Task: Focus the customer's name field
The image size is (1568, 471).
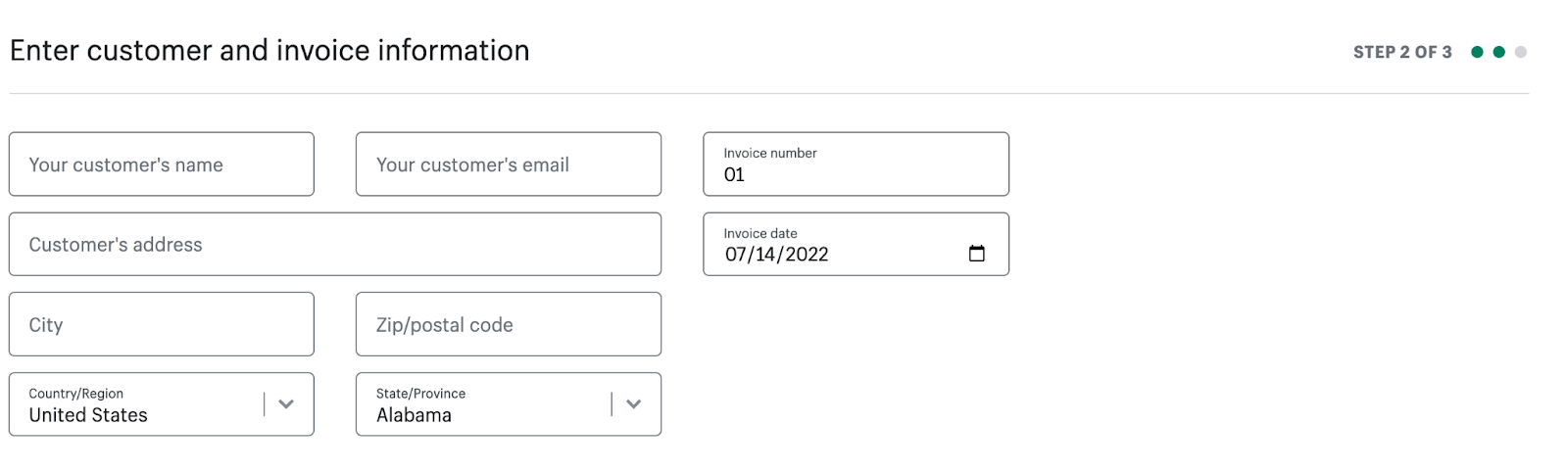Action: tap(162, 165)
